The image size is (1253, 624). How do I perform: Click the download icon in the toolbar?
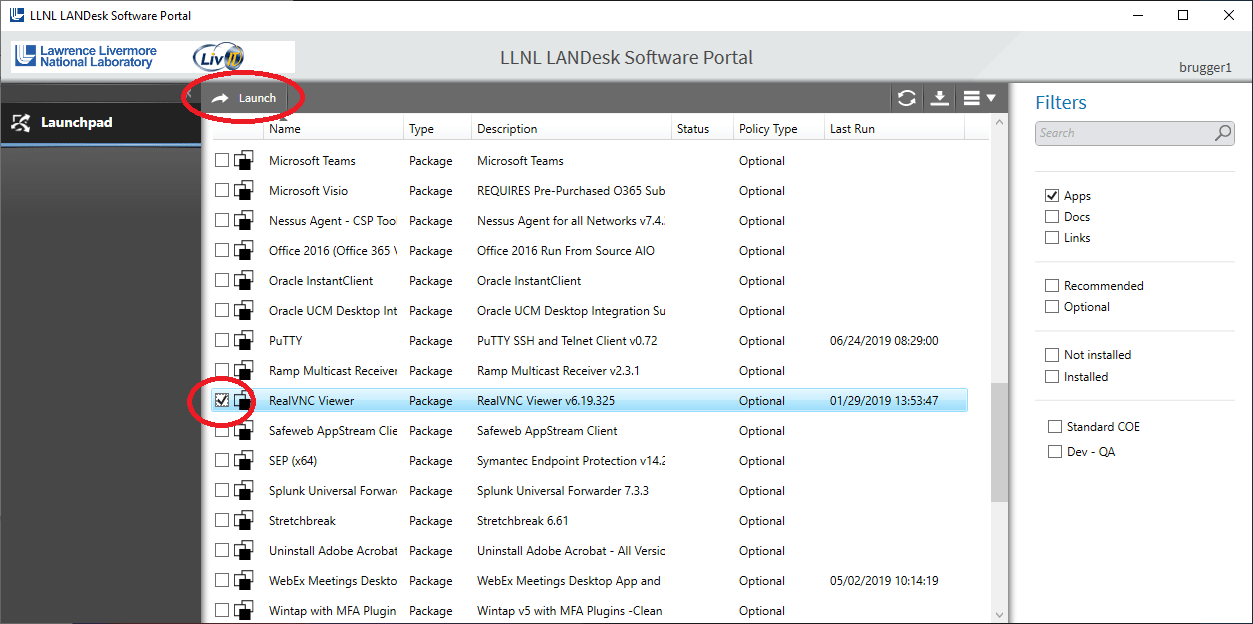[939, 97]
